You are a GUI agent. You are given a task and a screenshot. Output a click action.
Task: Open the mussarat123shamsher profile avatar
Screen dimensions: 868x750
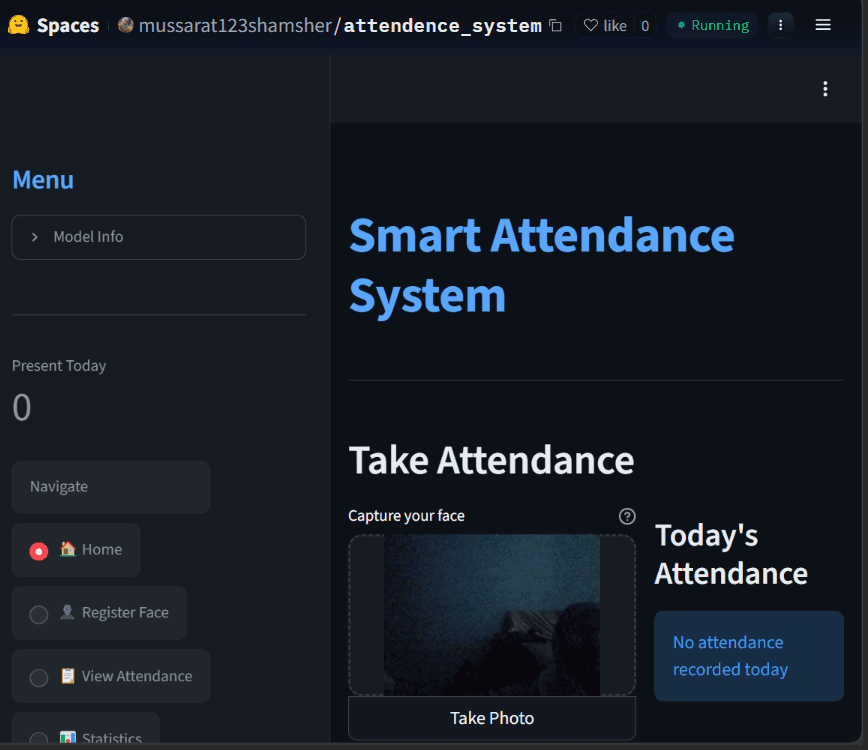point(126,25)
